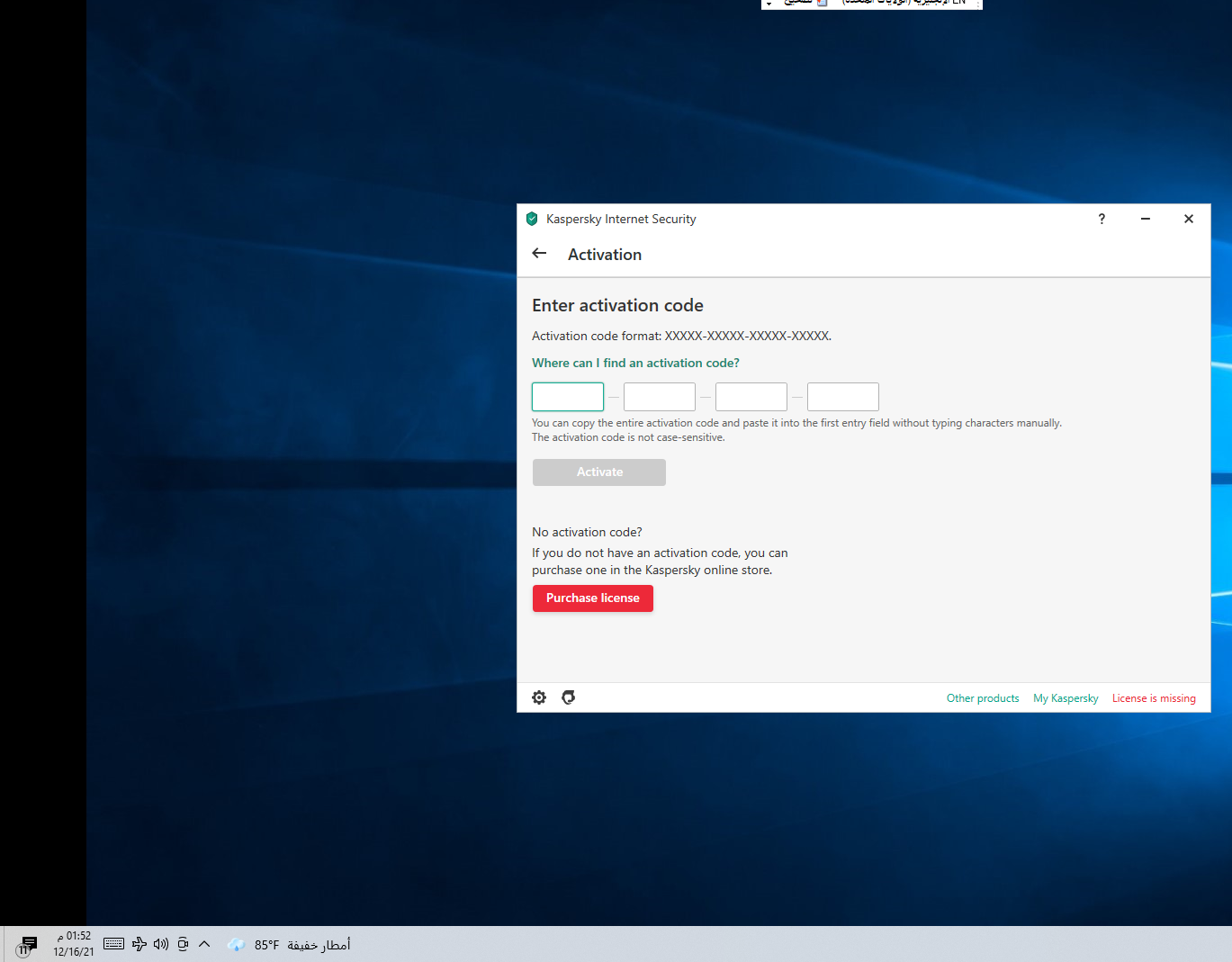
Task: Minimize the Kaspersky Internet Security window
Action: click(x=1146, y=219)
